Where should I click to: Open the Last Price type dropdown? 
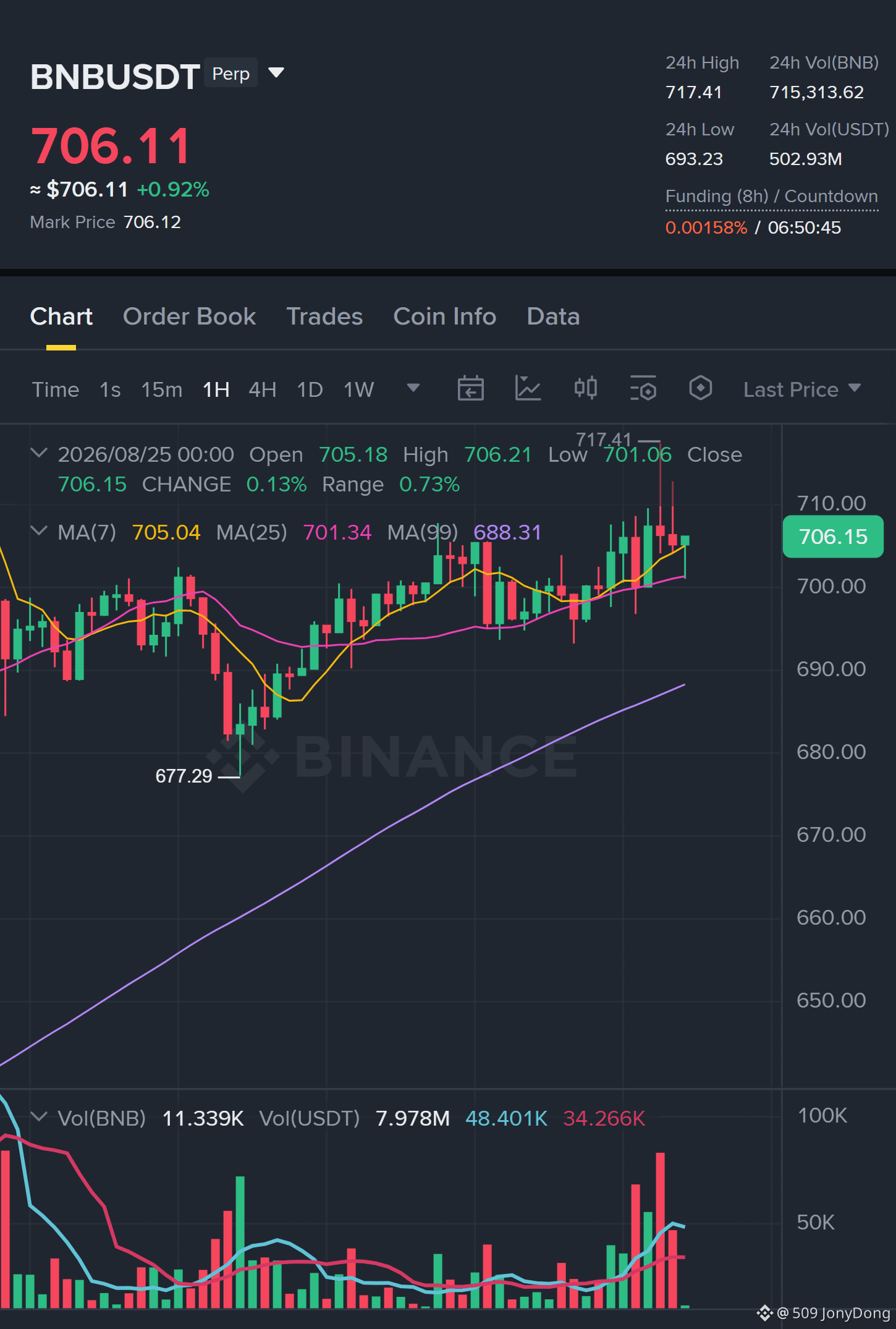pos(802,389)
